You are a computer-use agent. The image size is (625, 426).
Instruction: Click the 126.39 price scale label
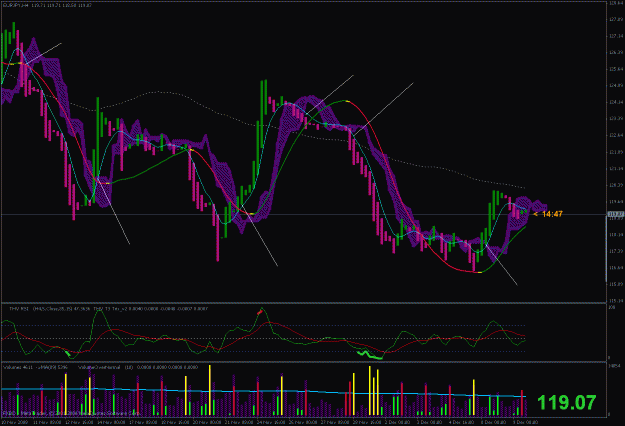tap(616, 52)
